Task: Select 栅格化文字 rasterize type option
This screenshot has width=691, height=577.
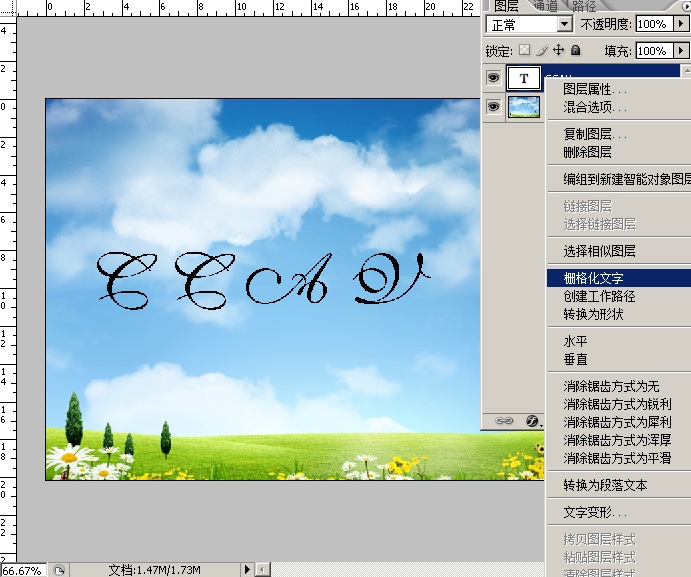Action: click(x=619, y=278)
